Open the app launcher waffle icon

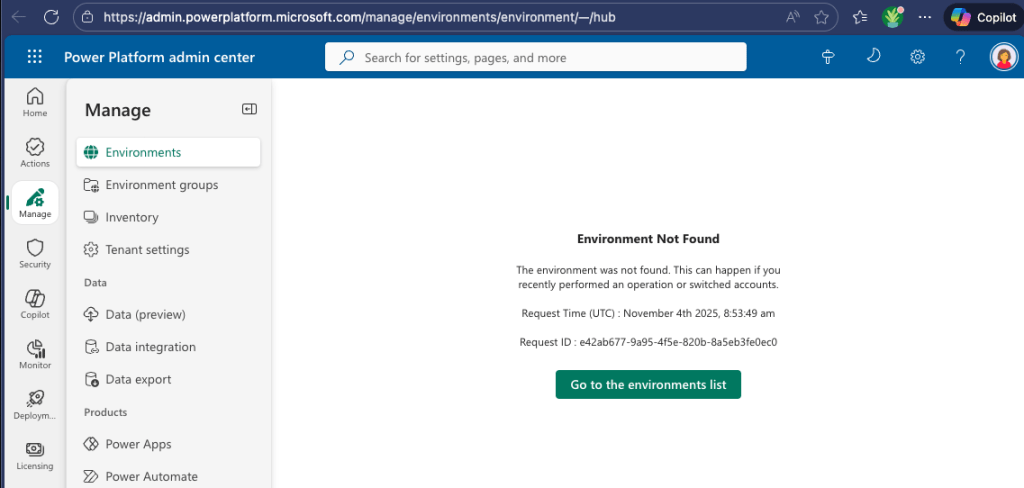pyautogui.click(x=35, y=57)
